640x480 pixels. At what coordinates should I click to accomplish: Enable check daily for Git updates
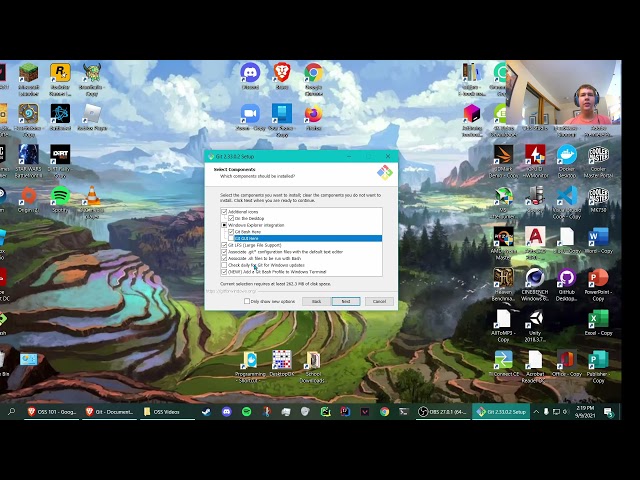pos(224,265)
